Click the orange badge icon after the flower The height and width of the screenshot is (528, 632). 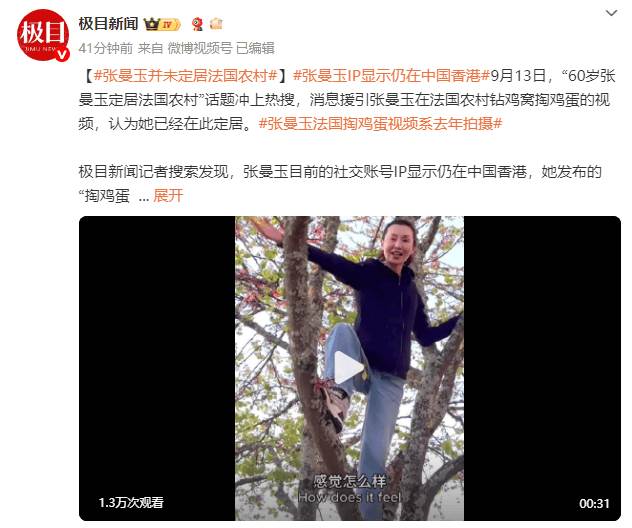pos(216,24)
